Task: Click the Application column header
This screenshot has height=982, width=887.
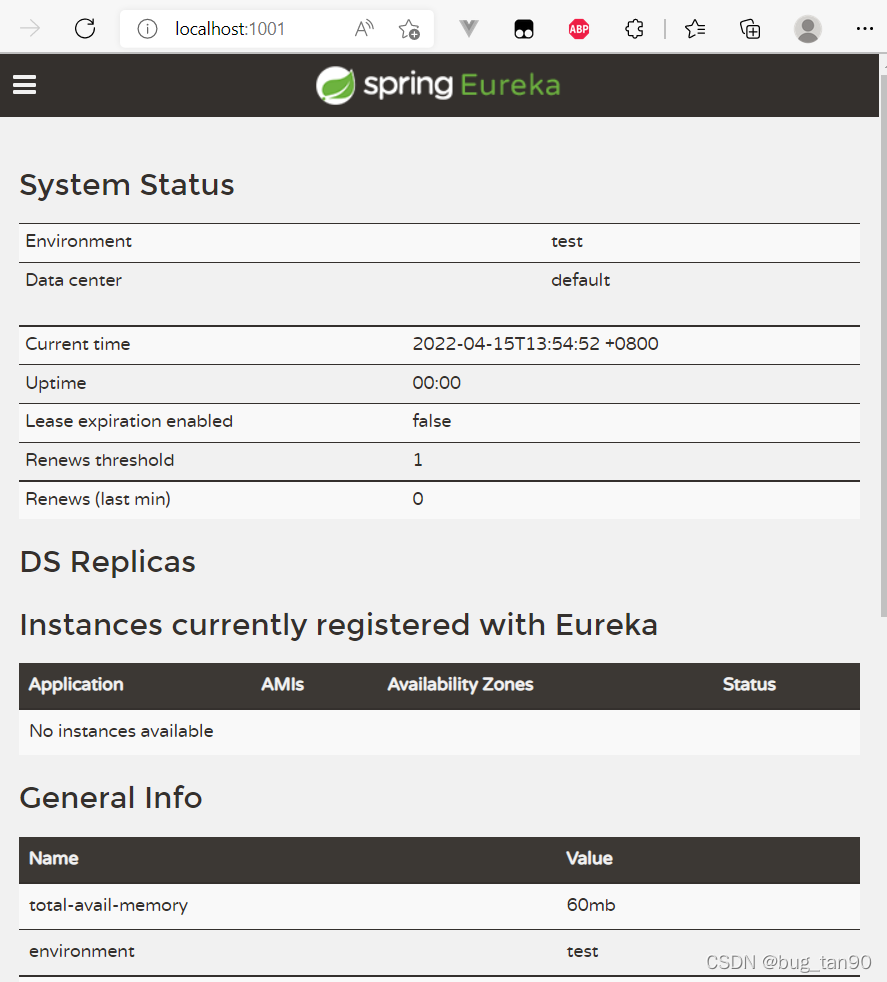Action: tap(76, 685)
